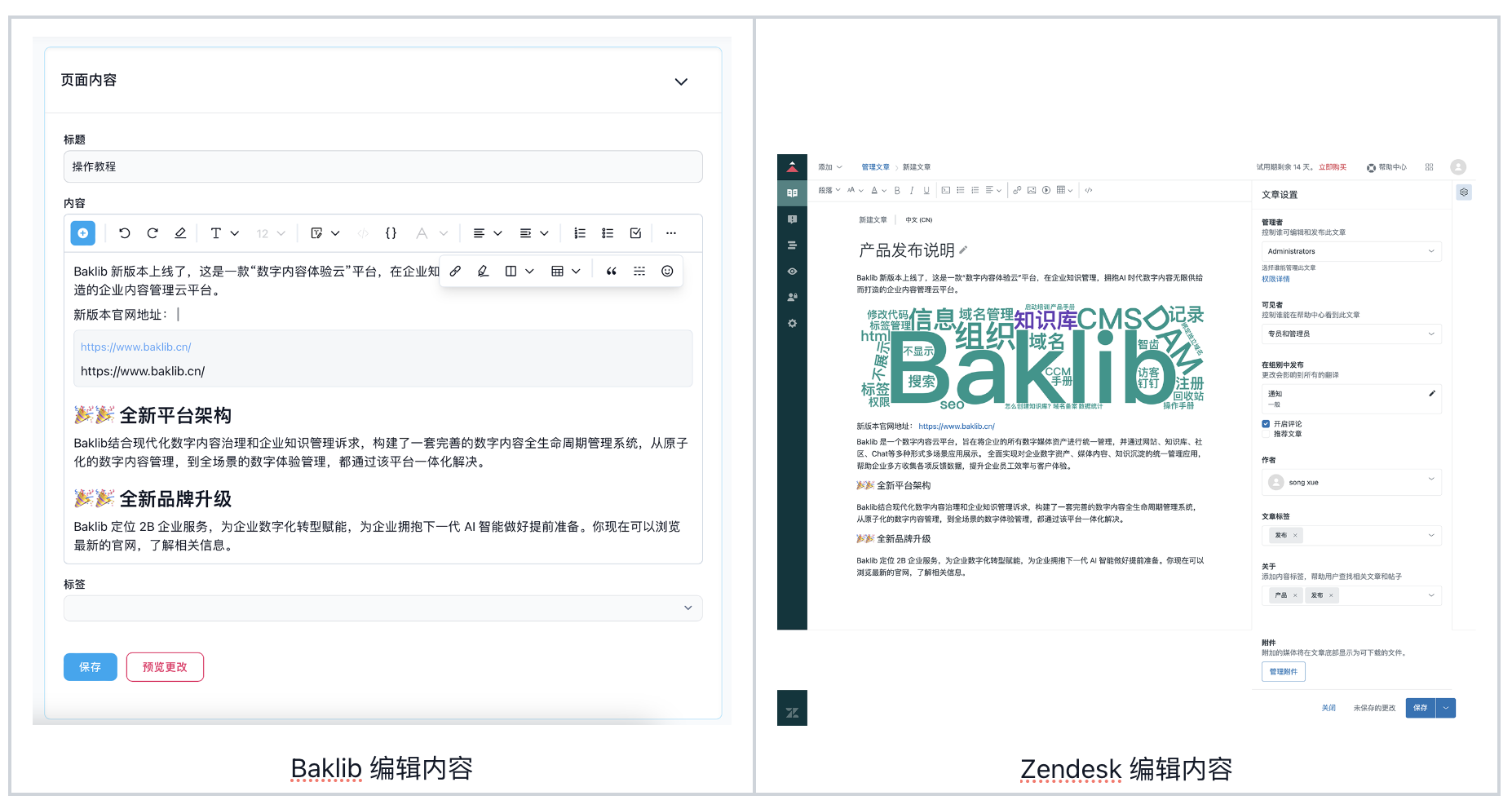The width and height of the screenshot is (1512, 809).
Task: Open the 标签 dropdown field in Baklib
Action: [x=382, y=608]
